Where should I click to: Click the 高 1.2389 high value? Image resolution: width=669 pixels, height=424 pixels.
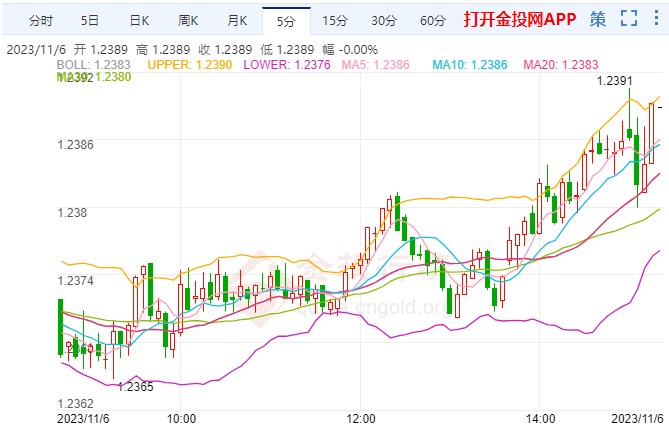[x=163, y=50]
